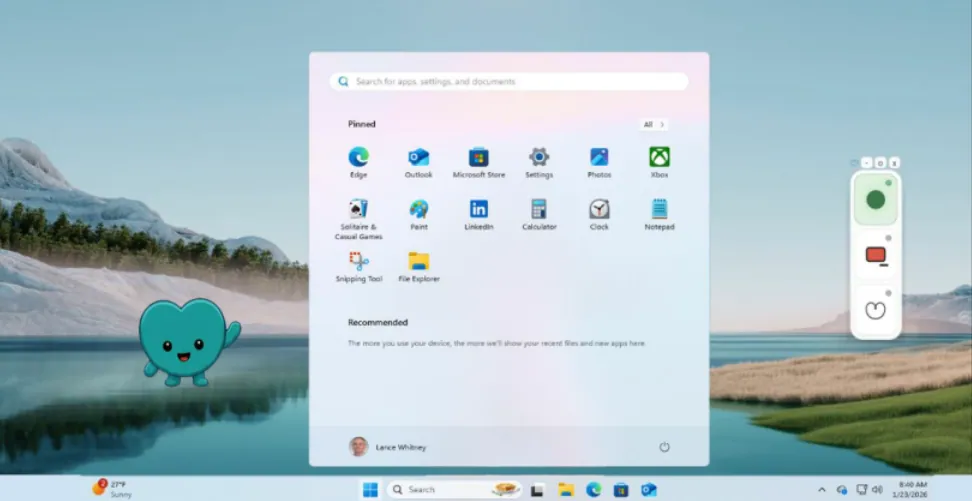
Task: Open Task View on the taskbar
Action: [x=537, y=489]
